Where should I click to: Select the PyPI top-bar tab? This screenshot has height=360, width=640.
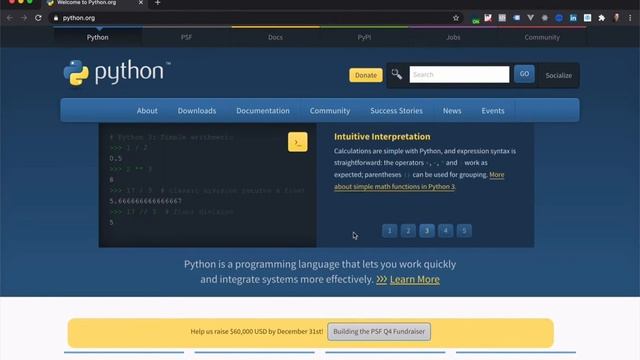click(x=364, y=37)
